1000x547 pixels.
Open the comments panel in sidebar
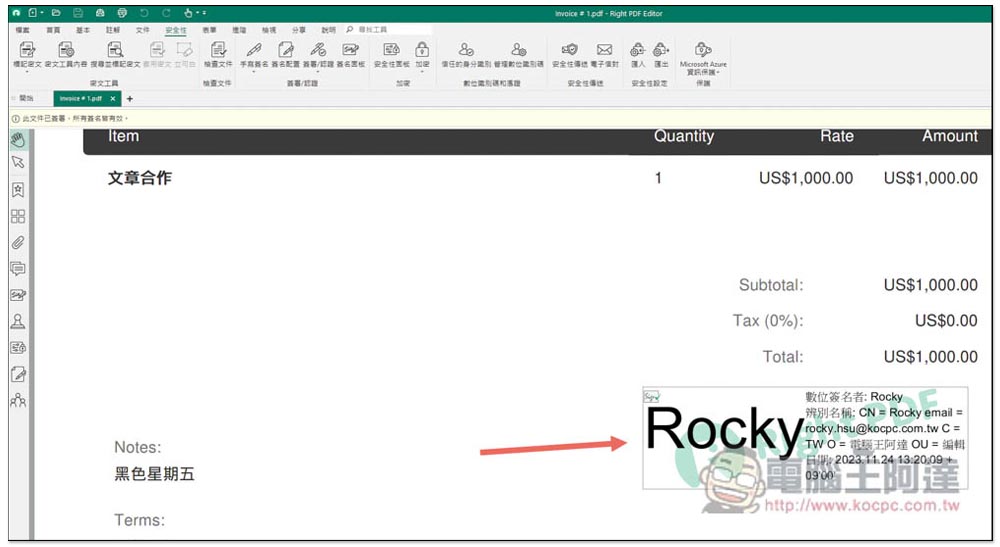(18, 268)
